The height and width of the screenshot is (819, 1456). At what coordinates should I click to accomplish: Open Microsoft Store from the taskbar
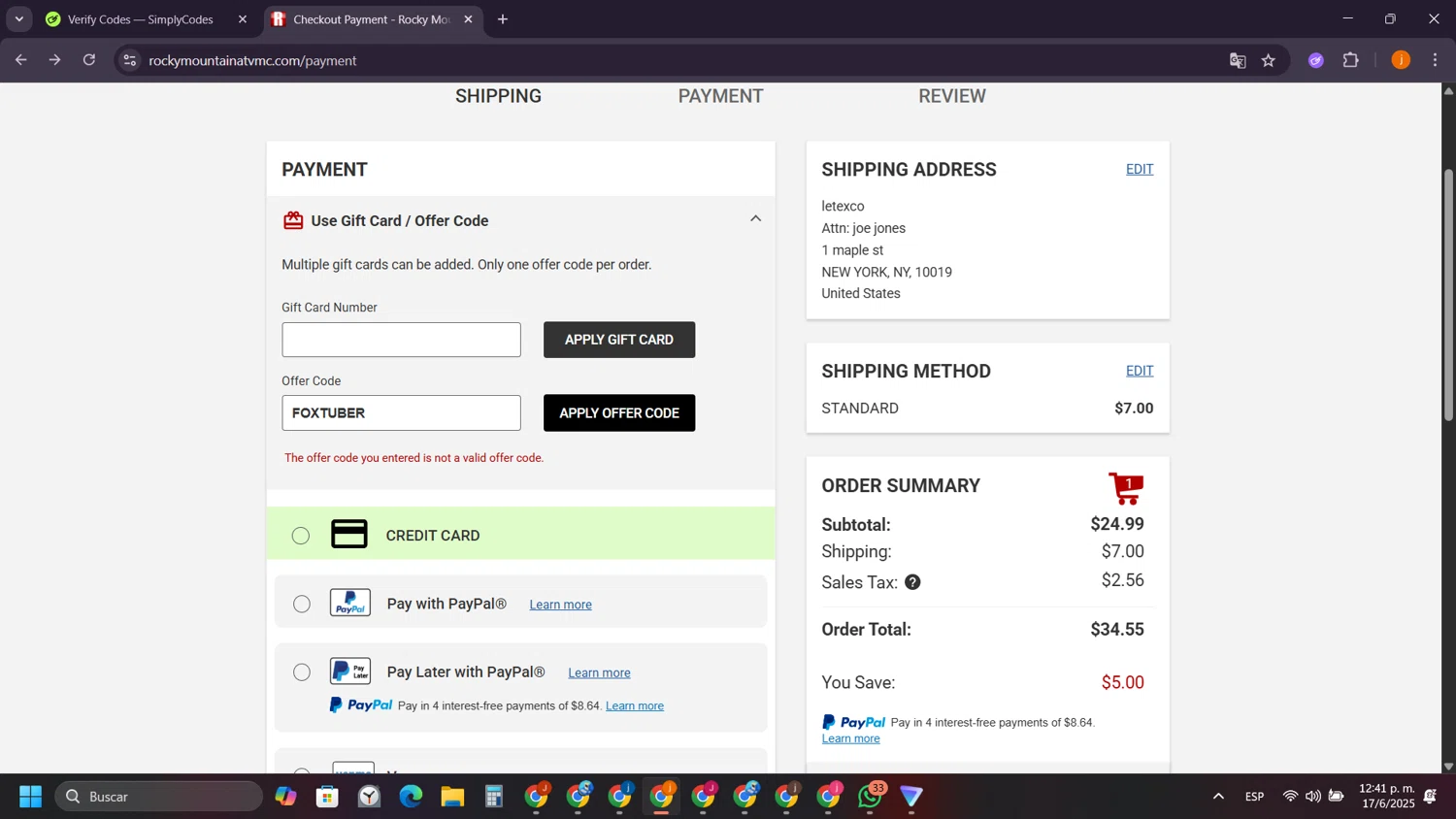(x=327, y=797)
